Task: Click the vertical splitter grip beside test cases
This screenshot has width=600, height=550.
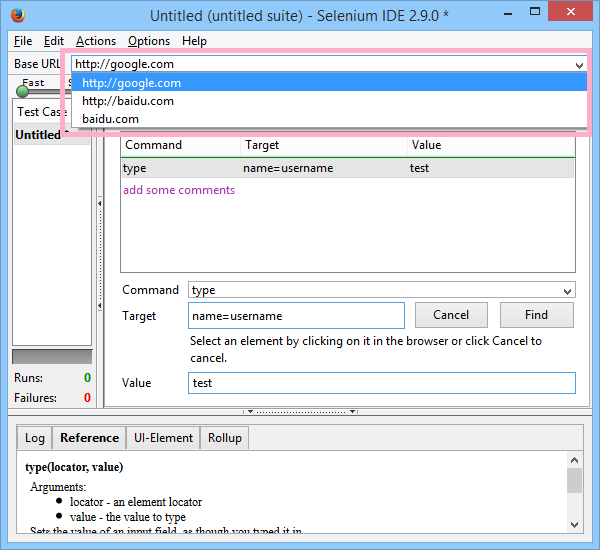Action: [100, 255]
